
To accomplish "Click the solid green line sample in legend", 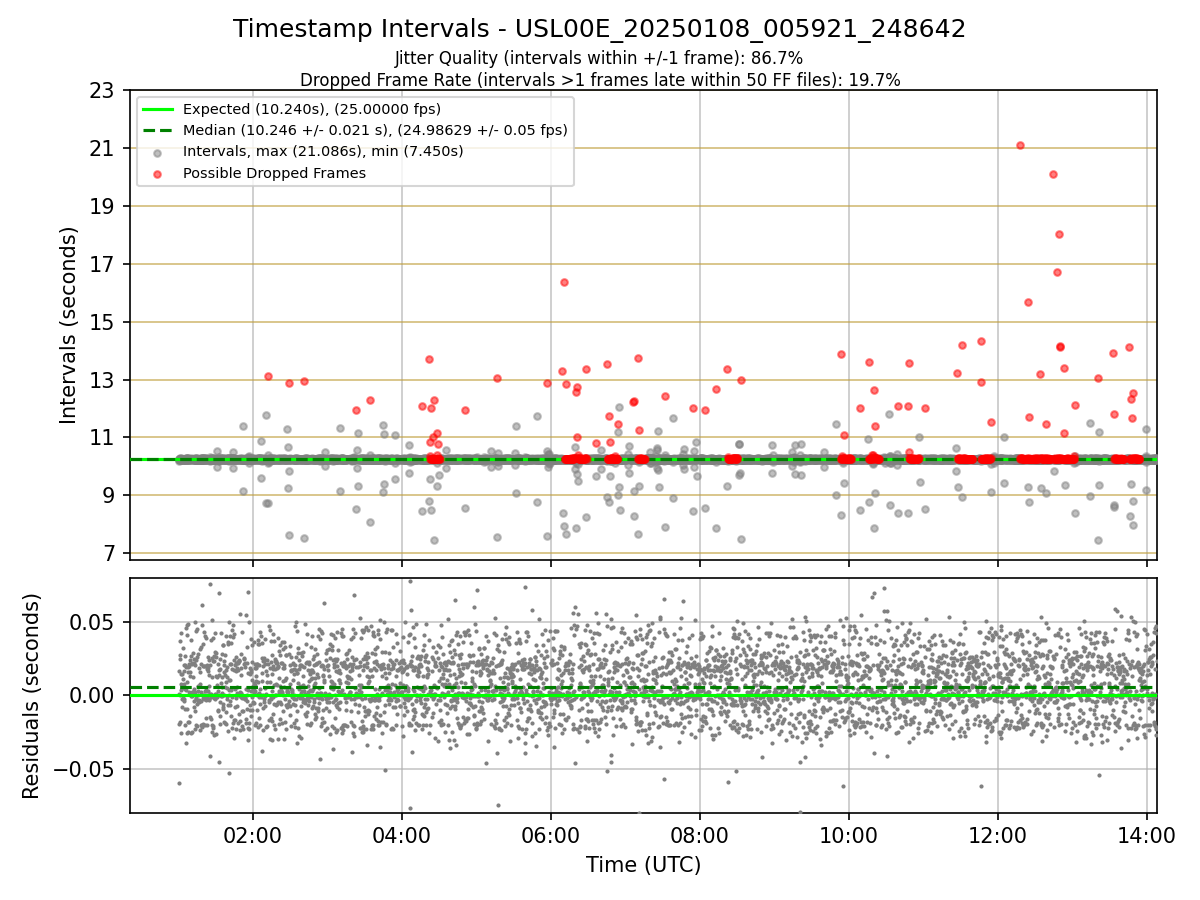I will [x=158, y=109].
